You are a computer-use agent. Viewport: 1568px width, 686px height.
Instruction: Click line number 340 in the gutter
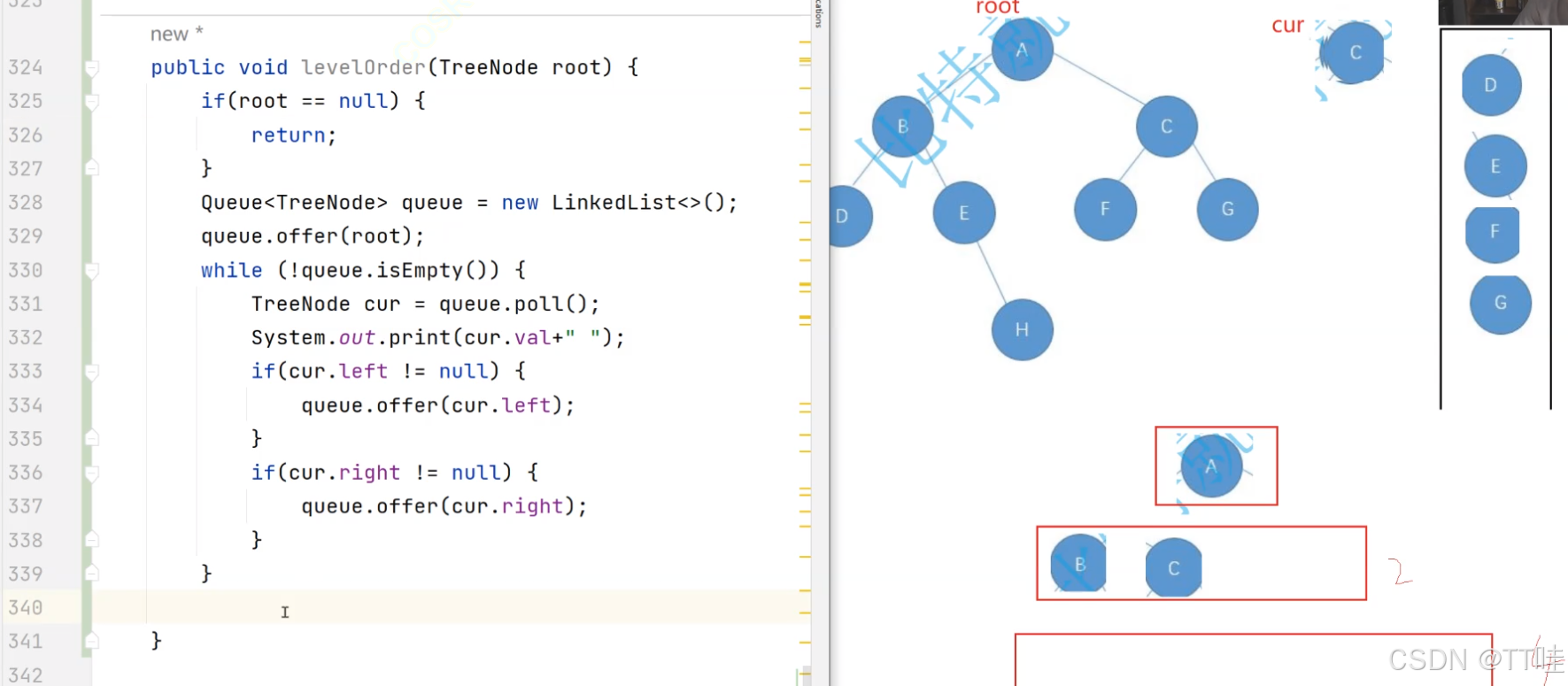coord(25,607)
